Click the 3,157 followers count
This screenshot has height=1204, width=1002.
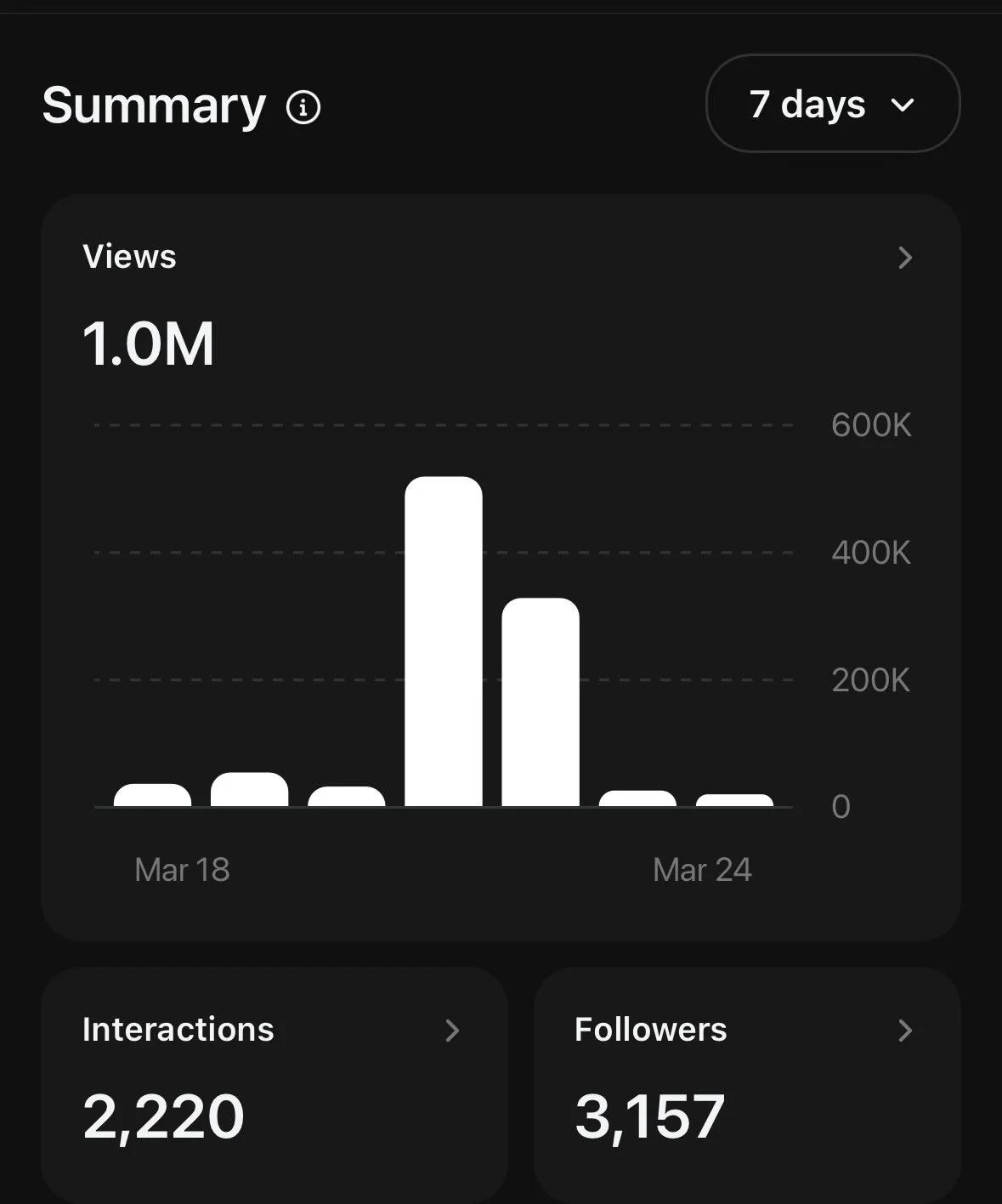650,1116
